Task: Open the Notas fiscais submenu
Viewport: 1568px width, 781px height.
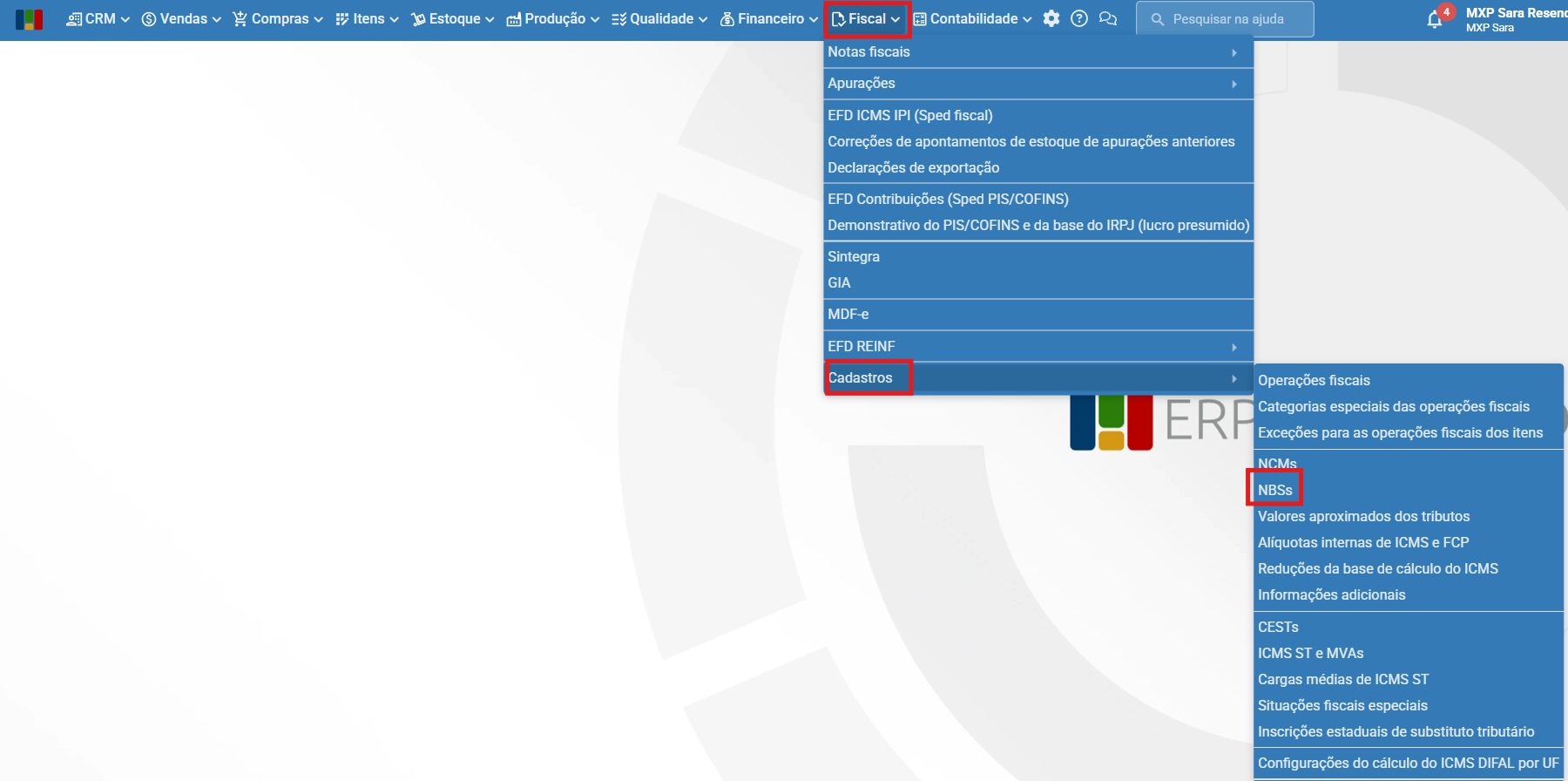Action: pyautogui.click(x=1038, y=52)
